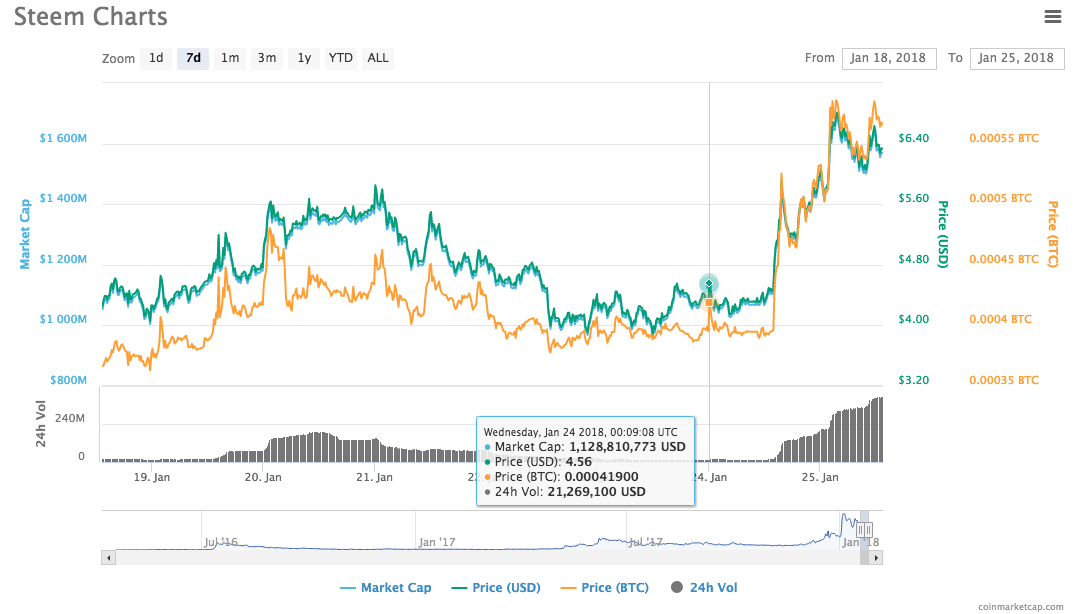Toggle 24h Vol series in legend
The image size is (1089, 614).
point(704,588)
